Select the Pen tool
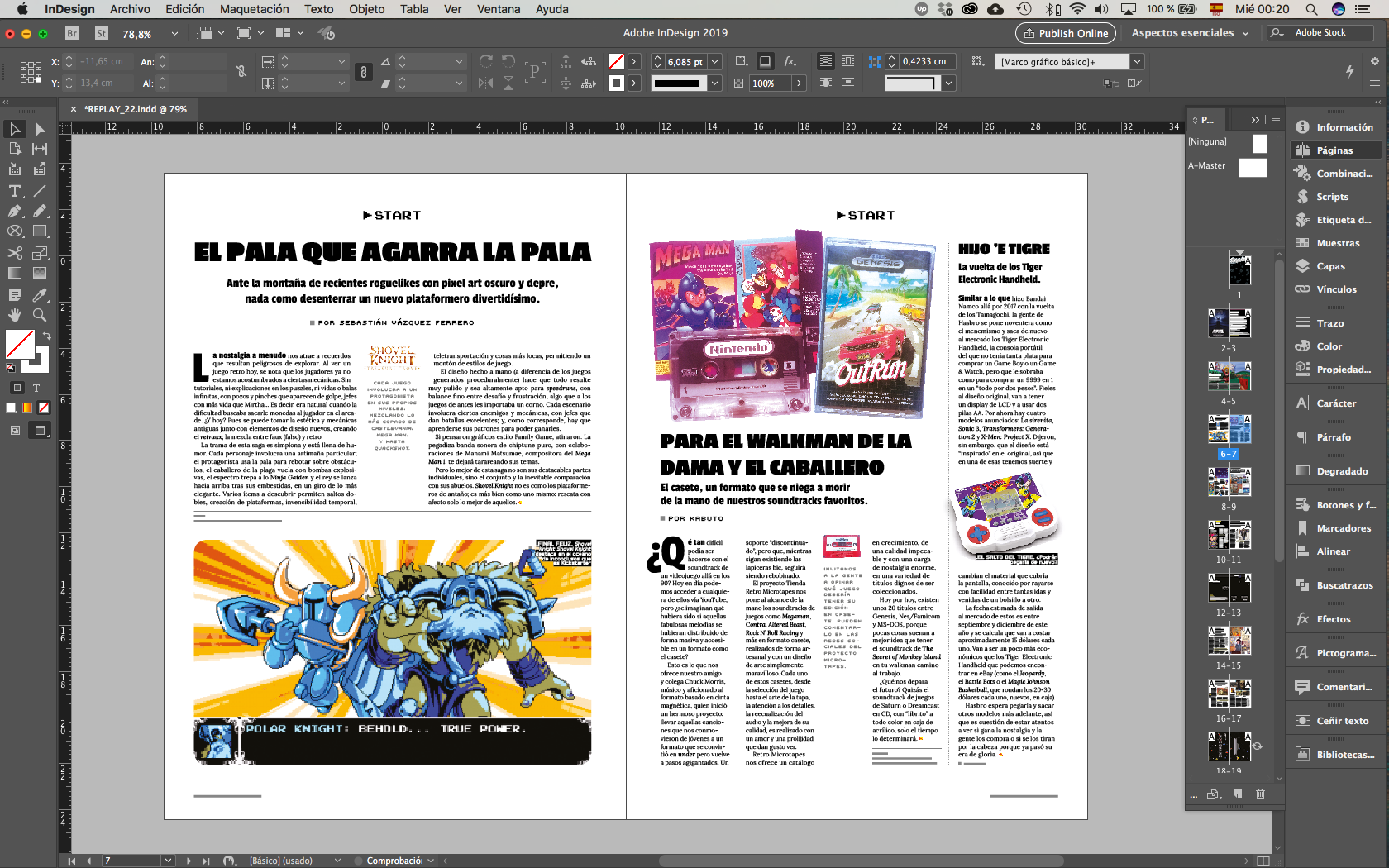 coord(15,212)
